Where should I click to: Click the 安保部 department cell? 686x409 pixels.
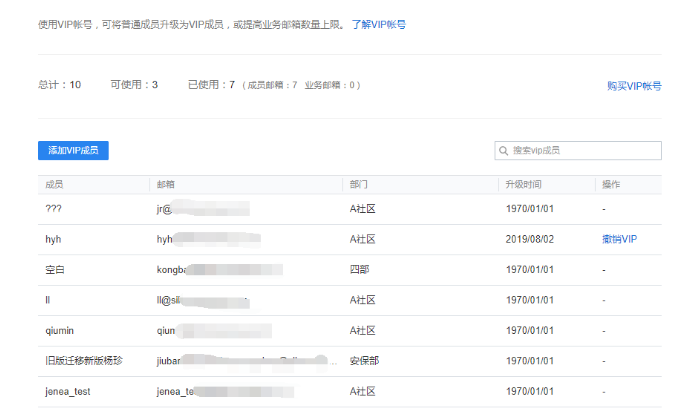[362, 361]
